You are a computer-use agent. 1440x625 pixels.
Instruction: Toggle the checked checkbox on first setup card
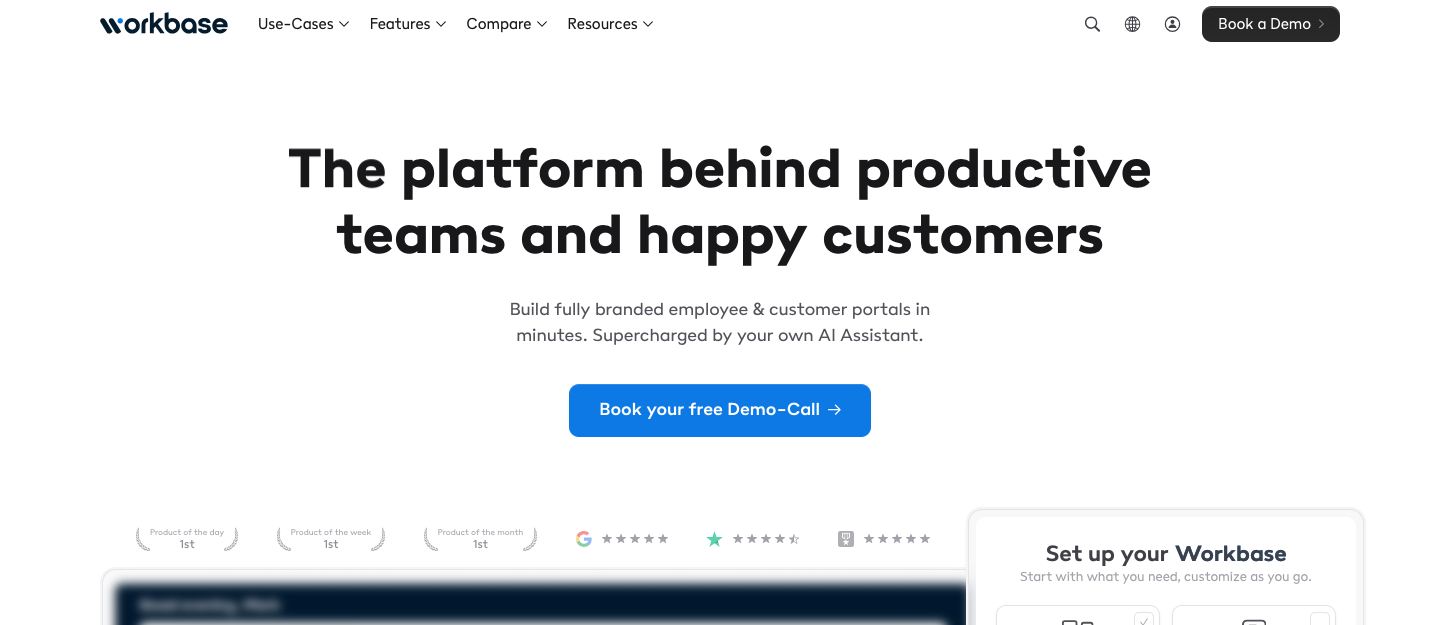coord(1143,620)
